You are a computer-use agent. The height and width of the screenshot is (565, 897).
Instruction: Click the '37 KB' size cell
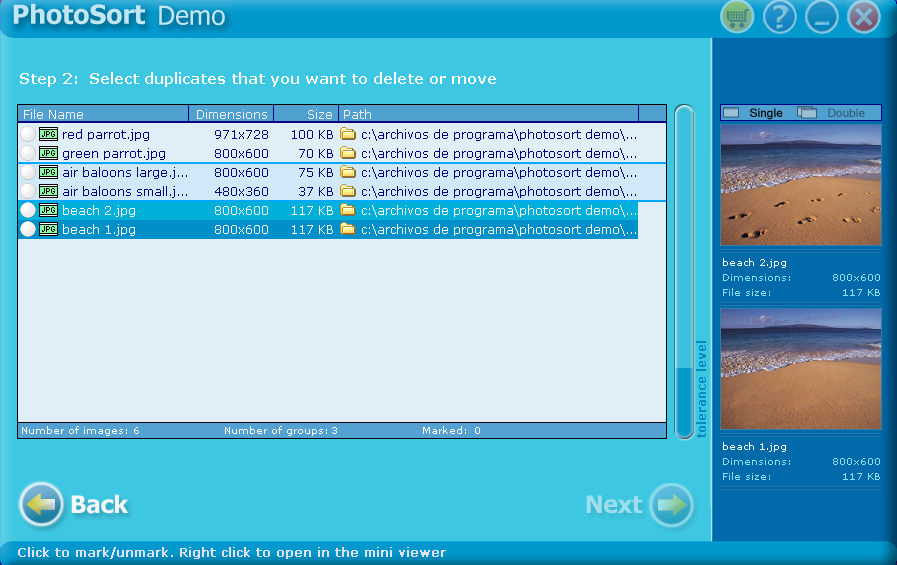(316, 191)
